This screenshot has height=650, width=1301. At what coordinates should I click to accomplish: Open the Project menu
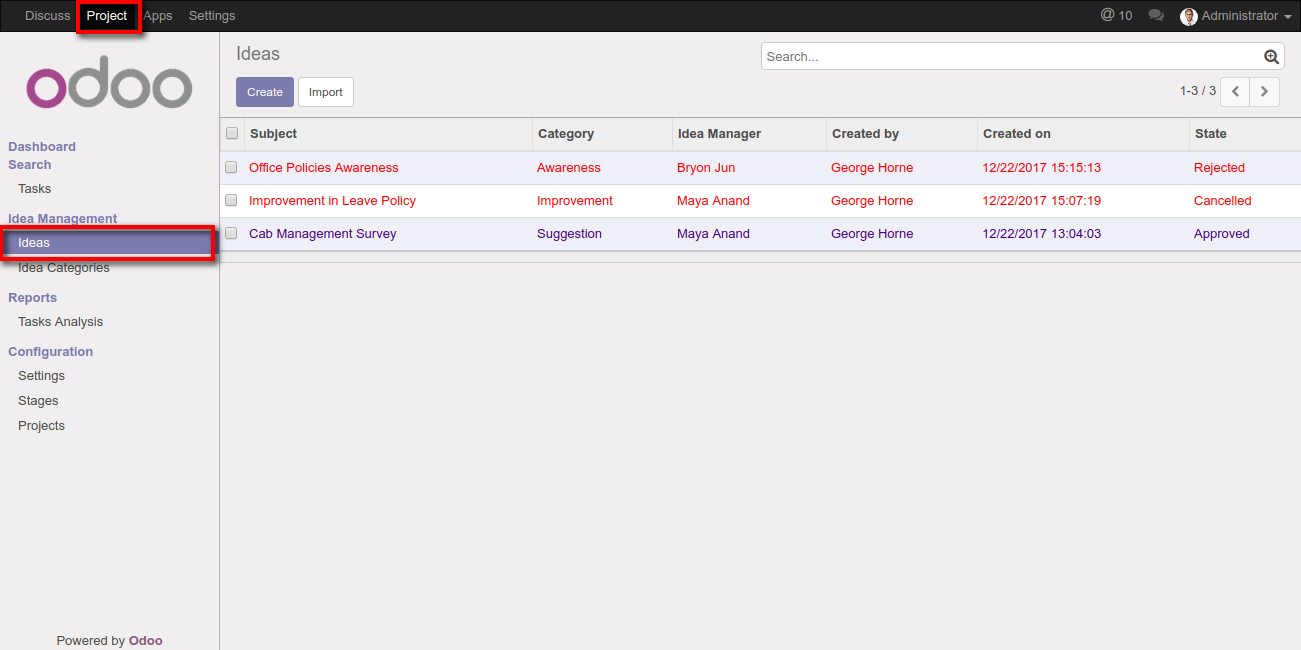[x=107, y=16]
